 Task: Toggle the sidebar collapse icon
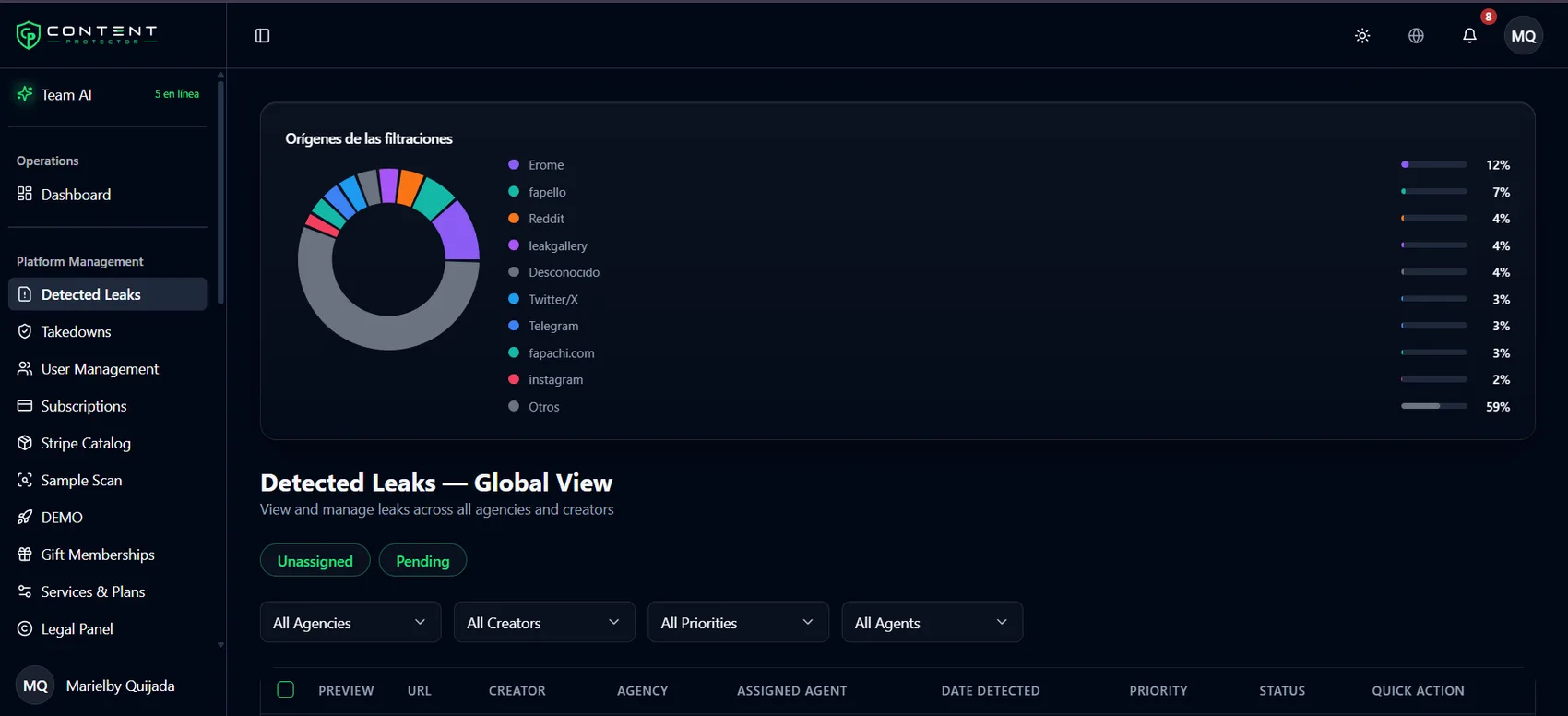pos(262,36)
